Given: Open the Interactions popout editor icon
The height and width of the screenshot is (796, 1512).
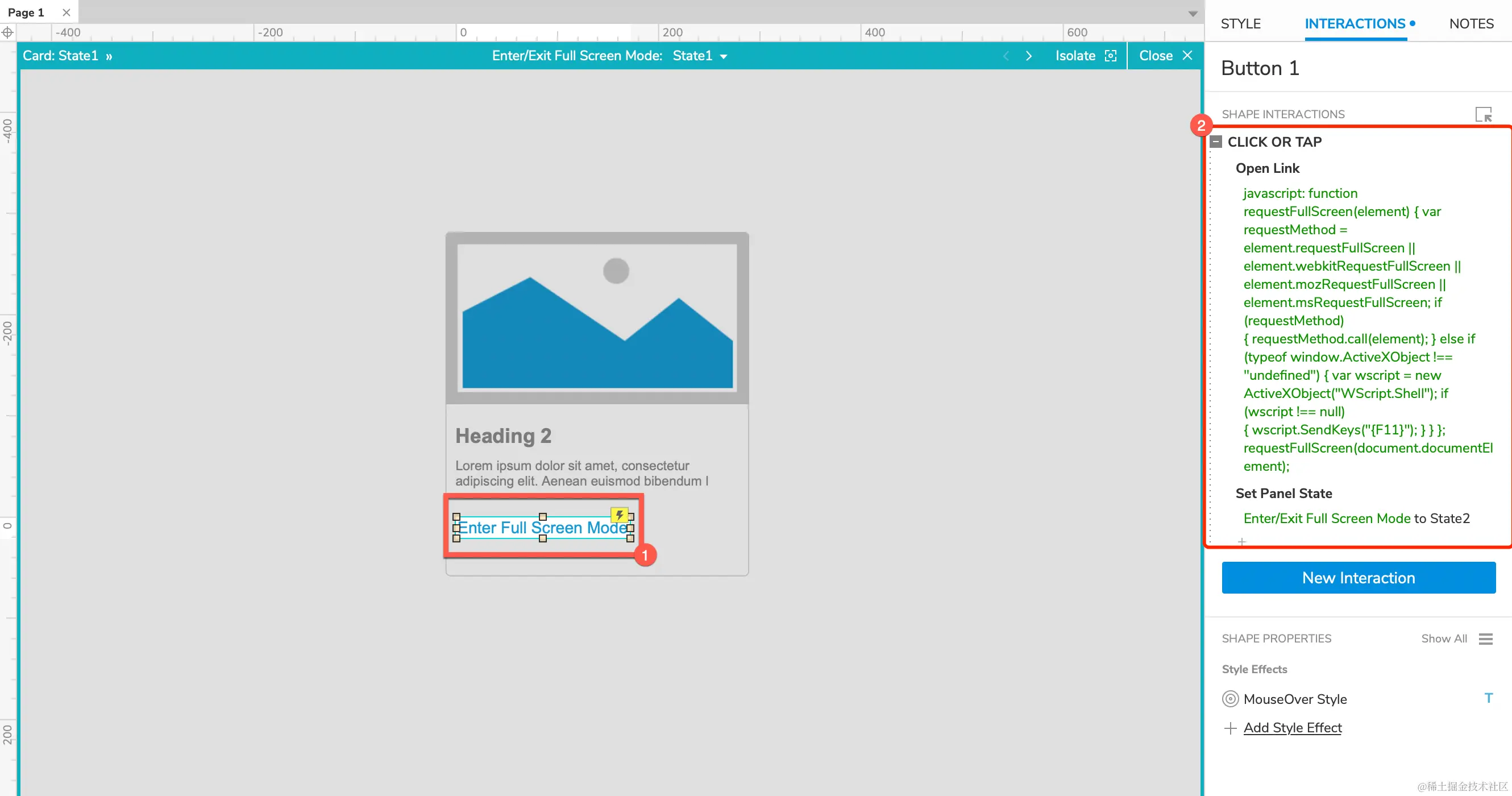Looking at the screenshot, I should pyautogui.click(x=1482, y=114).
